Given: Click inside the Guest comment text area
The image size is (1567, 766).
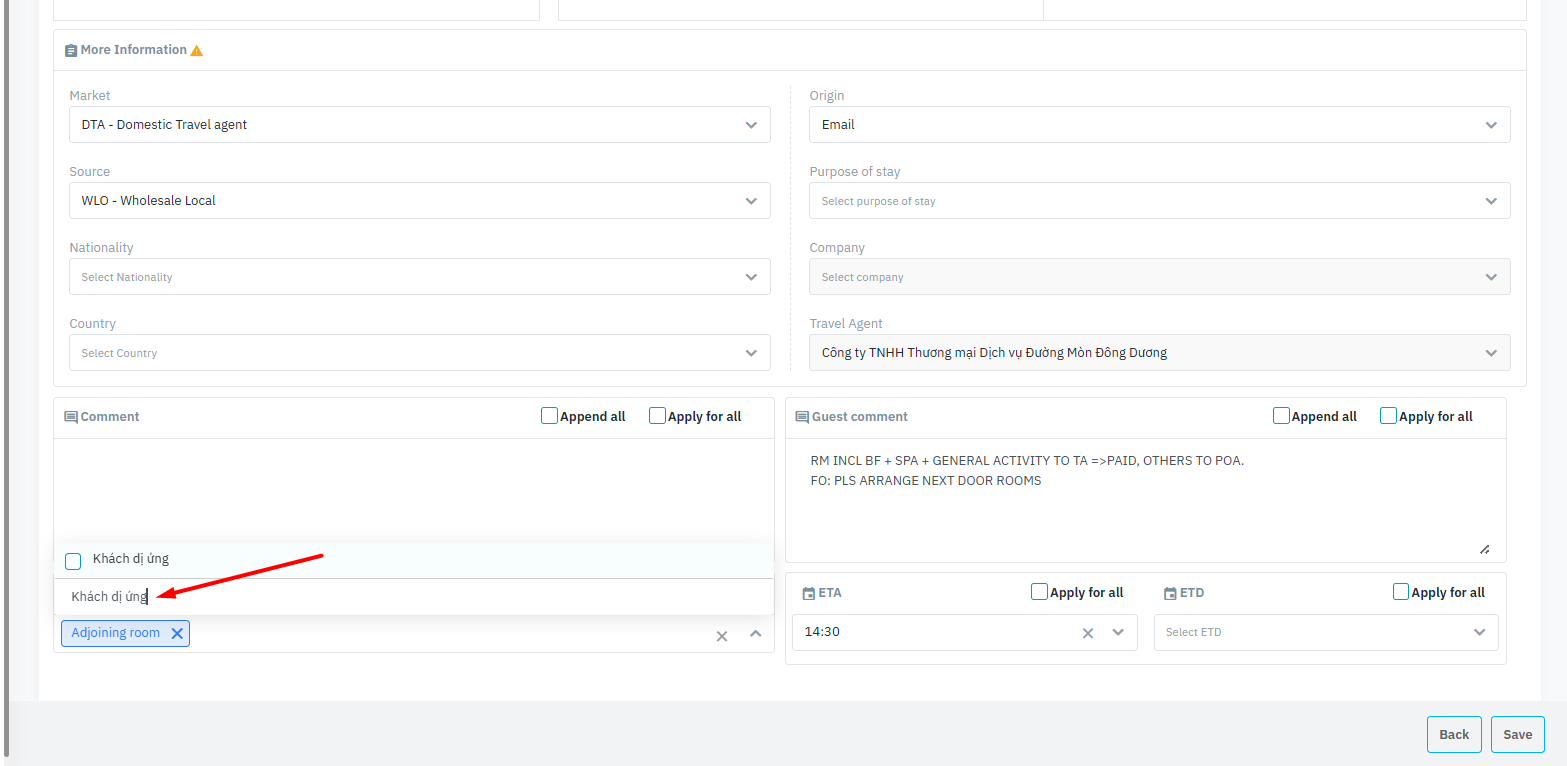Looking at the screenshot, I should [1145, 510].
